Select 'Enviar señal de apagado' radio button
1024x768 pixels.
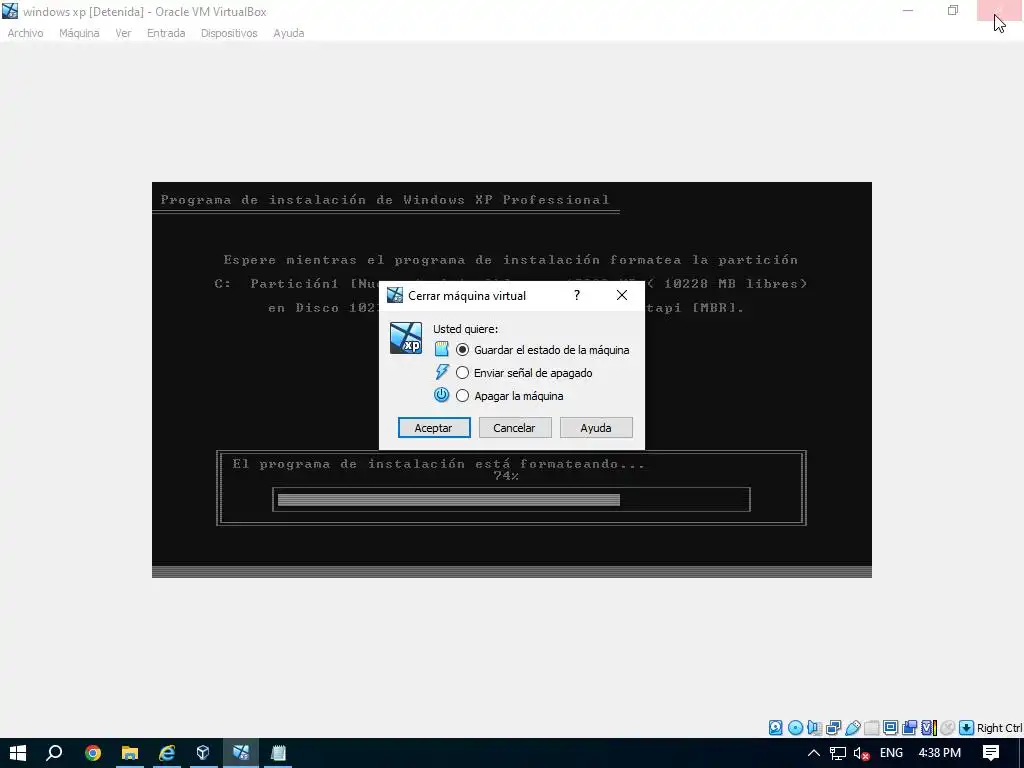pos(462,373)
